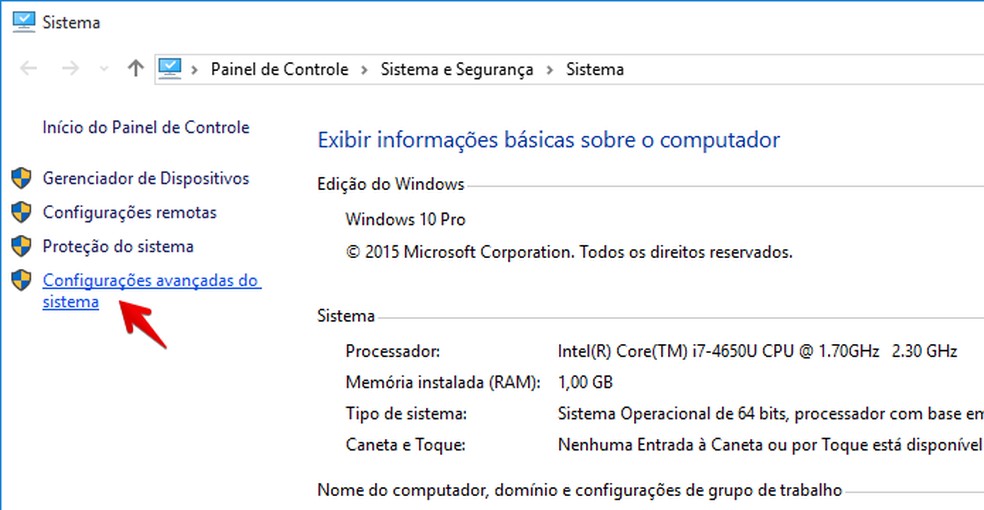
Task: Click the shield icon beside Gerenciador de Dispositivos
Action: tap(21, 179)
